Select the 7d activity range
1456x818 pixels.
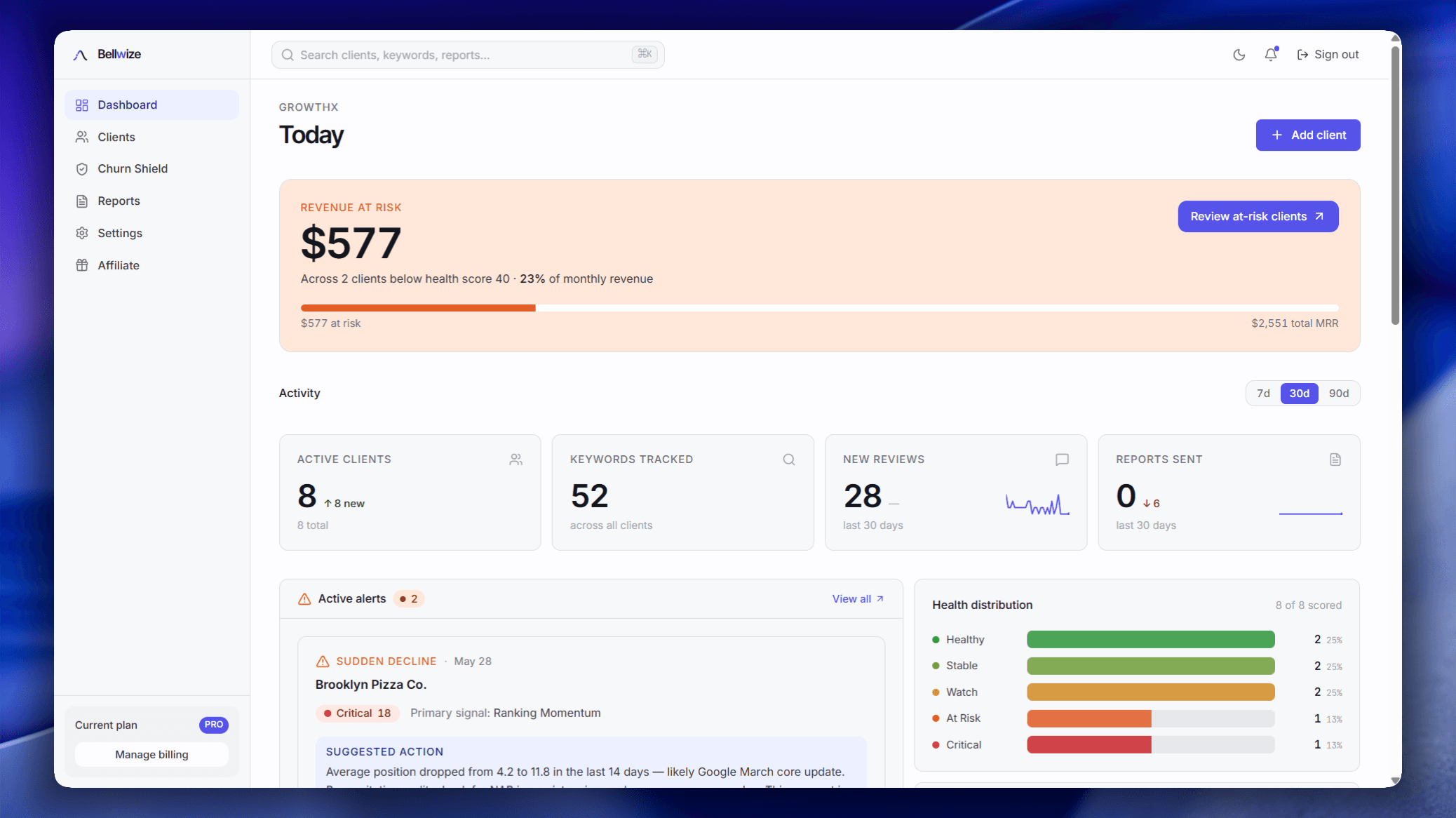[x=1263, y=394]
